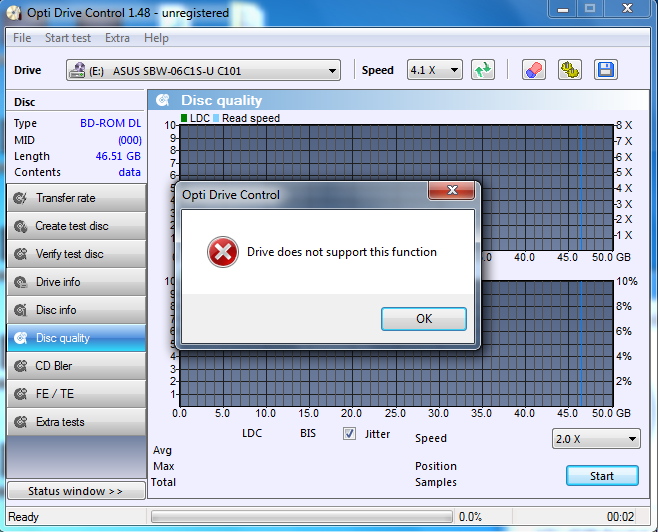Open the File menu
This screenshot has height=532, width=658.
click(22, 38)
